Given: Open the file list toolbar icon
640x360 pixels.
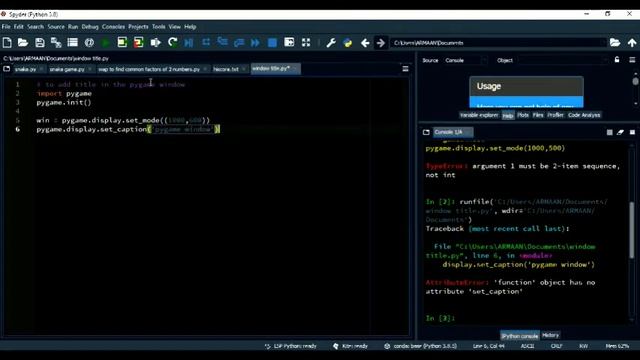Looking at the screenshot, I should [x=73, y=42].
